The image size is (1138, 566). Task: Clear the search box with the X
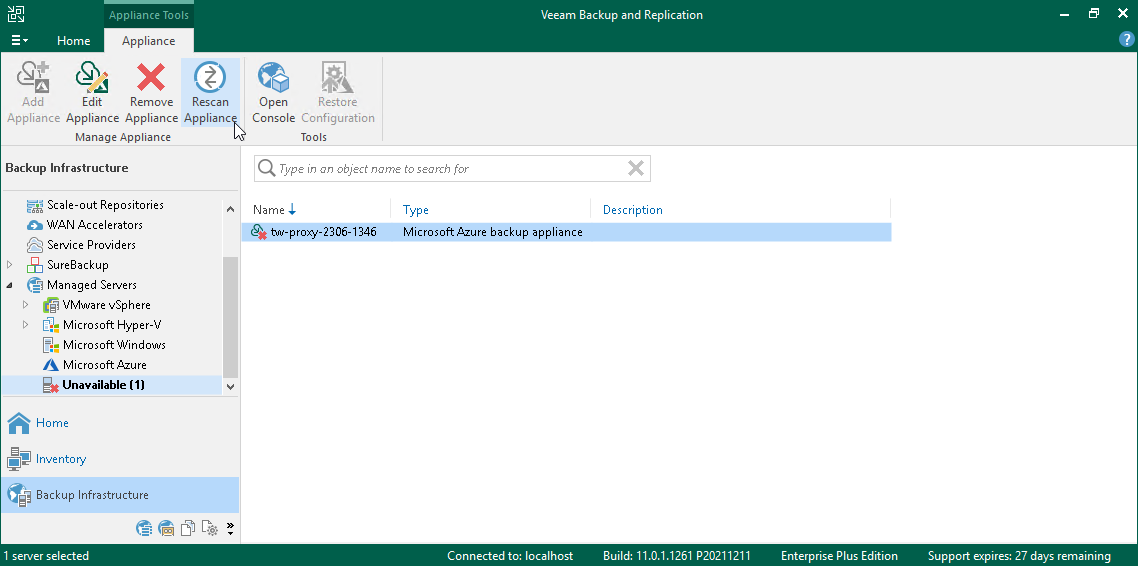[636, 168]
